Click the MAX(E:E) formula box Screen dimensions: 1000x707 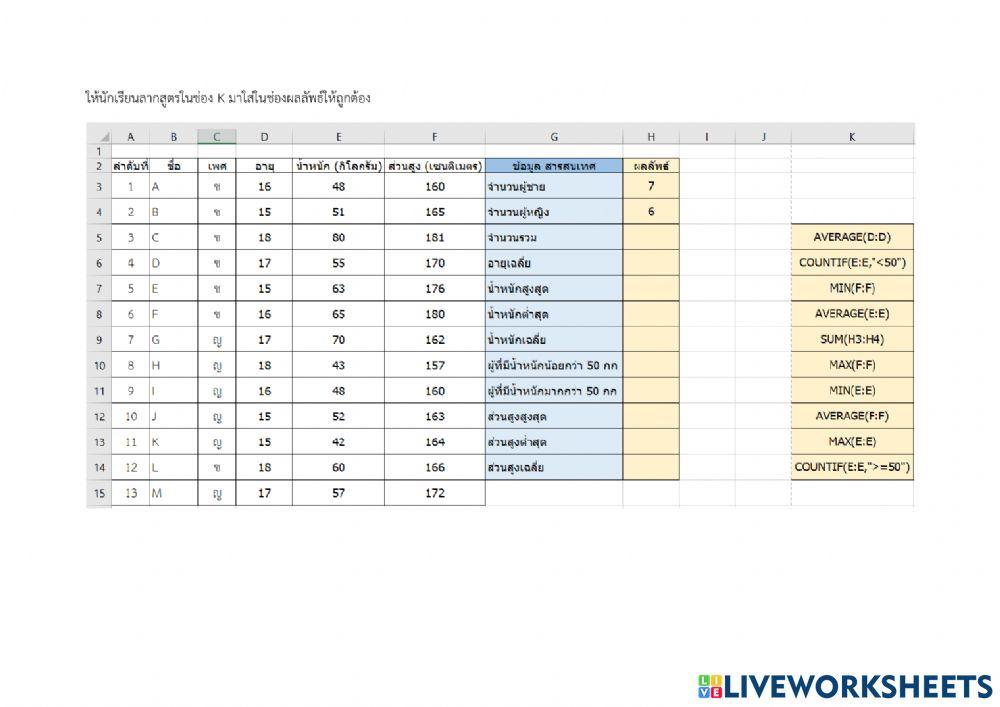coord(851,441)
